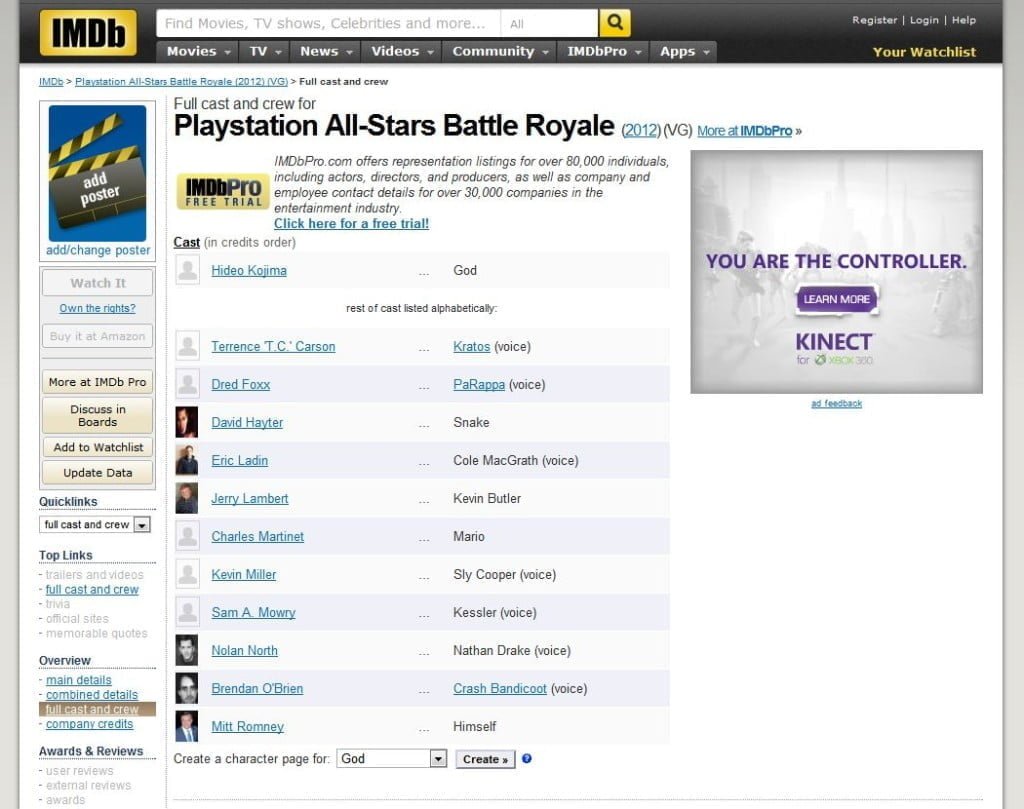Click the Own the rights? link
1024x809 pixels.
(97, 308)
